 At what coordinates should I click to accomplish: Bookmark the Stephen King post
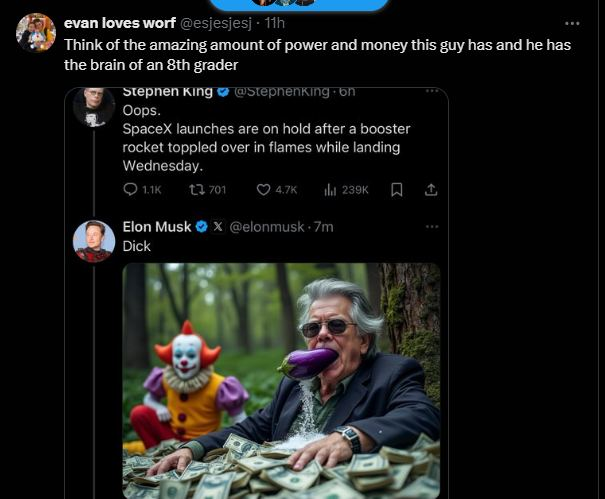(x=397, y=190)
